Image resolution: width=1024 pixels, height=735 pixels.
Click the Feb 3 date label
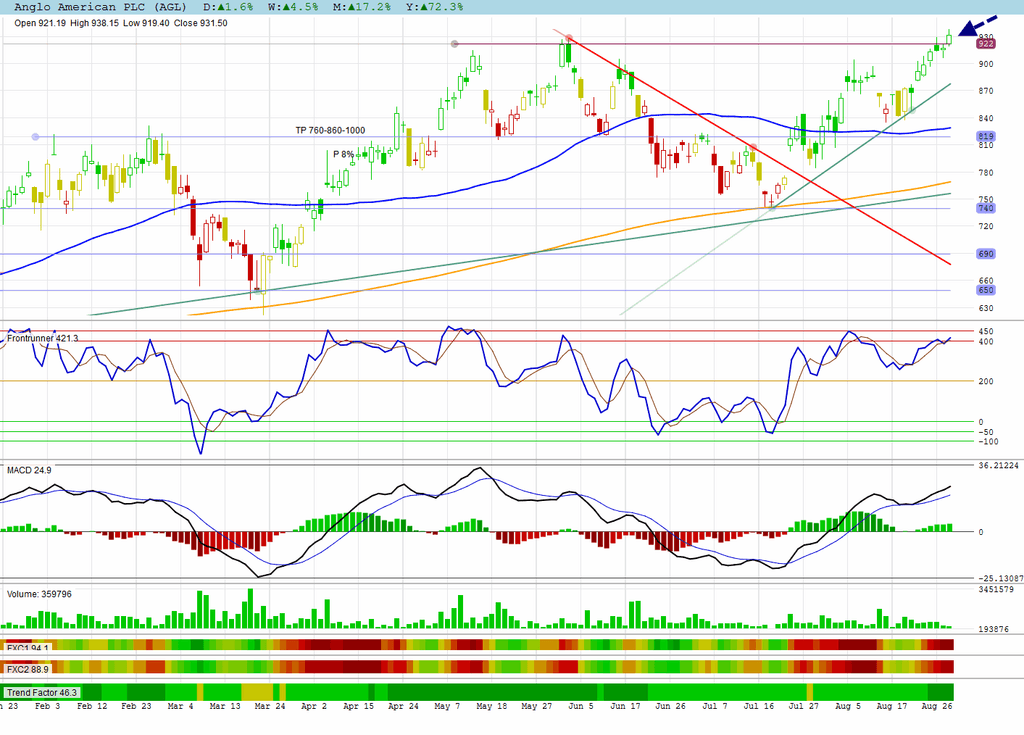(47, 706)
